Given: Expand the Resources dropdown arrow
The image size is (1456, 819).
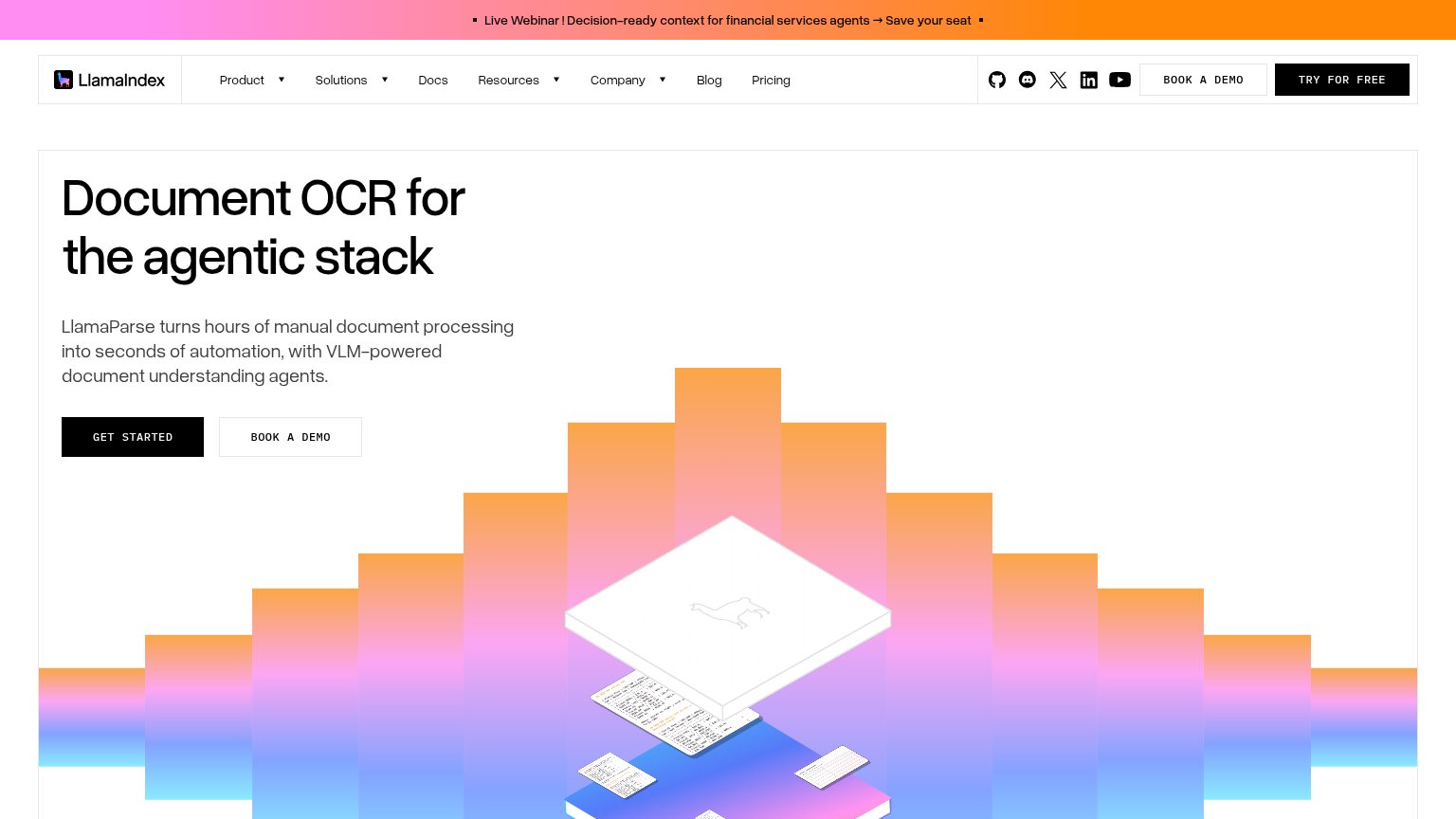Looking at the screenshot, I should tap(556, 80).
